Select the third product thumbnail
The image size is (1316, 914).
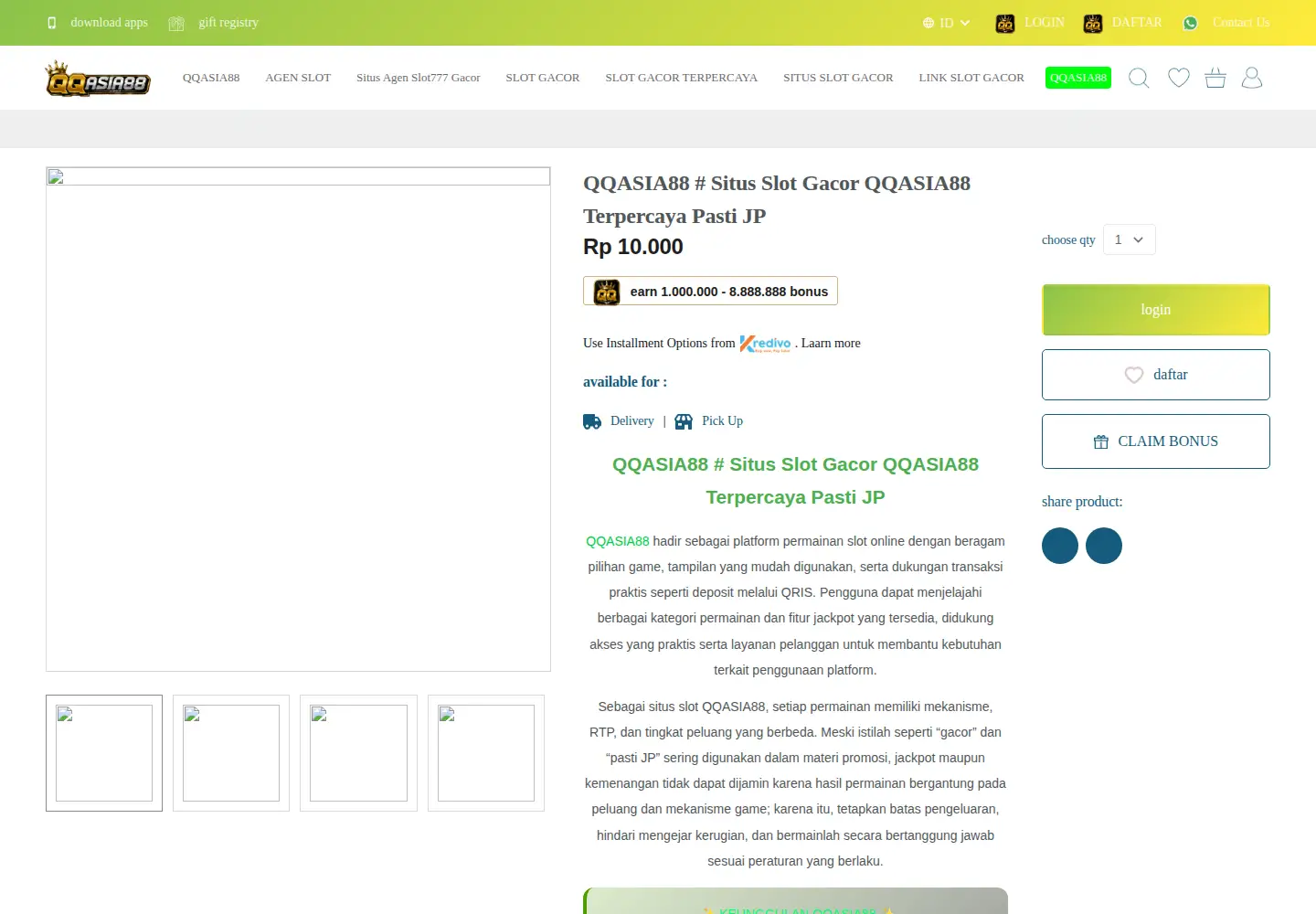(358, 753)
